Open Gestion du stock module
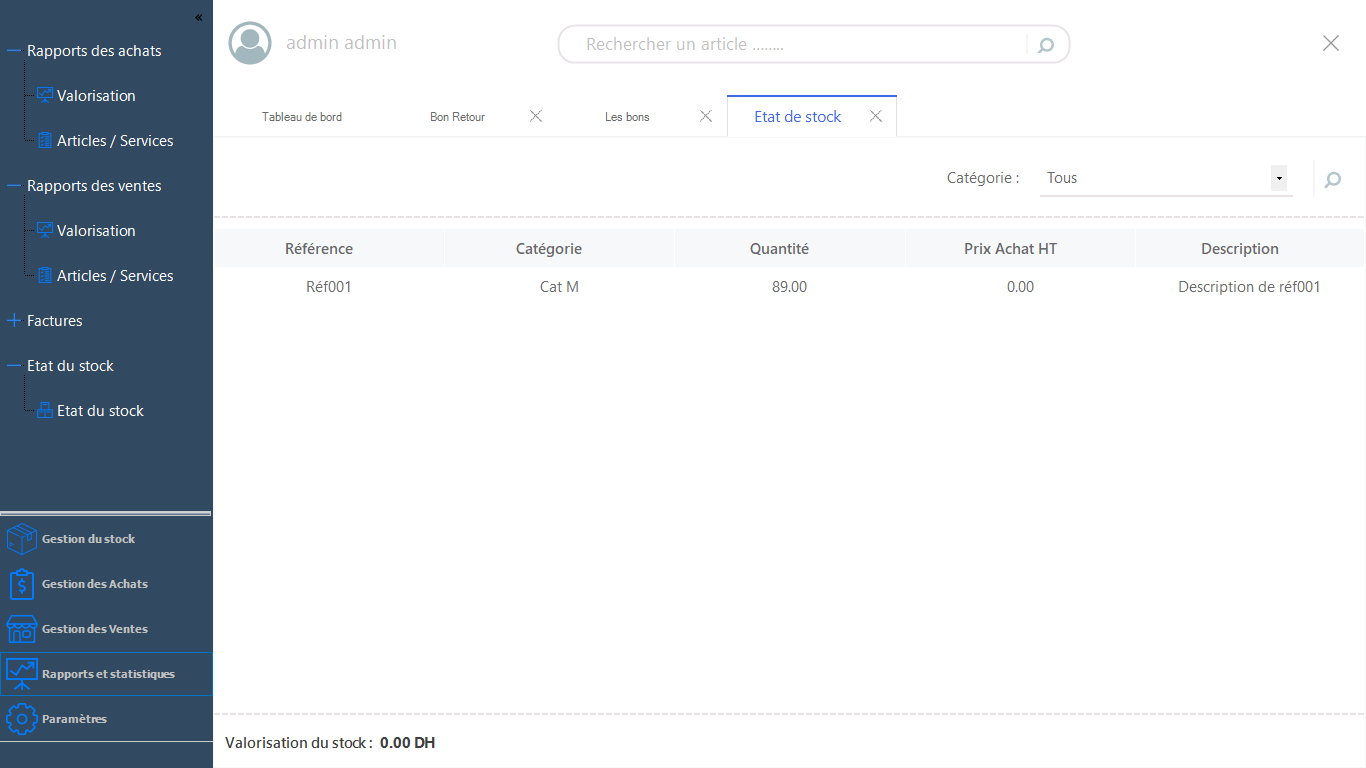Screen dimensions: 1366x768 tap(88, 539)
